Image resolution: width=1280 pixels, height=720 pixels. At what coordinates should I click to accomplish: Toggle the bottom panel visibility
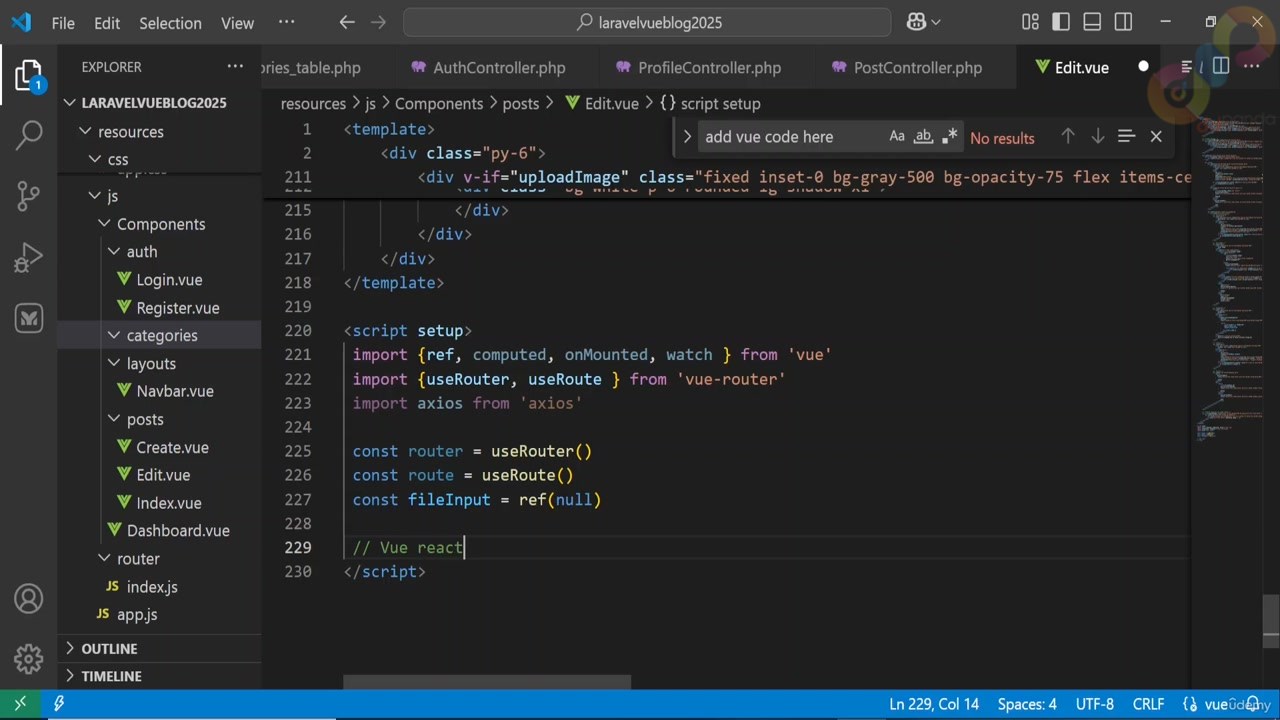pos(1092,22)
